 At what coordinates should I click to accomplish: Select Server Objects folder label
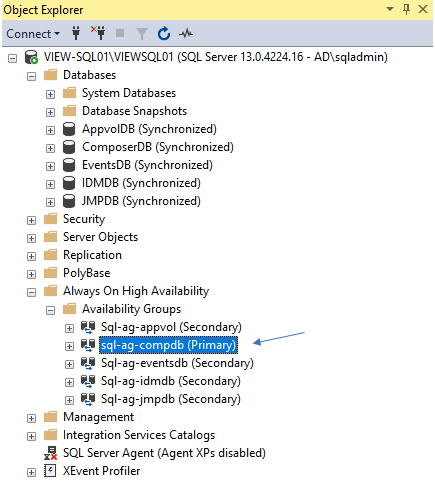[100, 237]
